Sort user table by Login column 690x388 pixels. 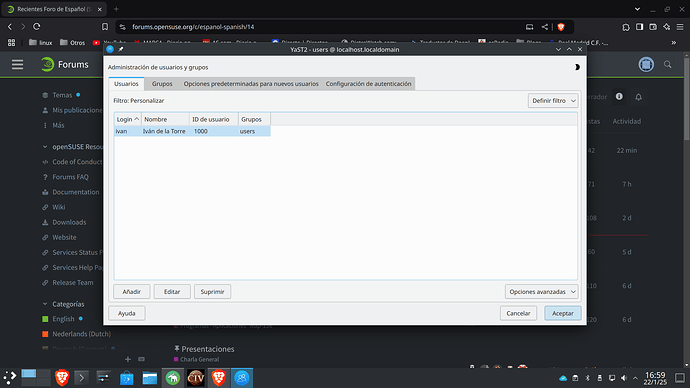click(128, 119)
